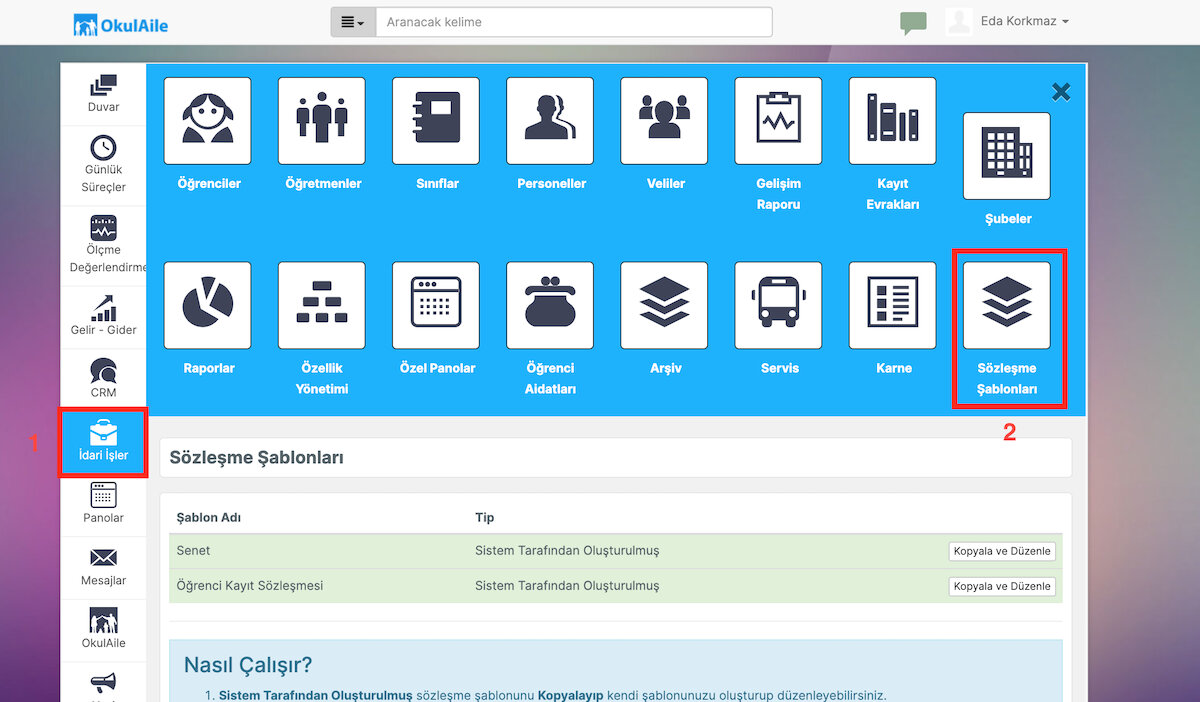Select İdari İşler in the sidebar

[103, 441]
